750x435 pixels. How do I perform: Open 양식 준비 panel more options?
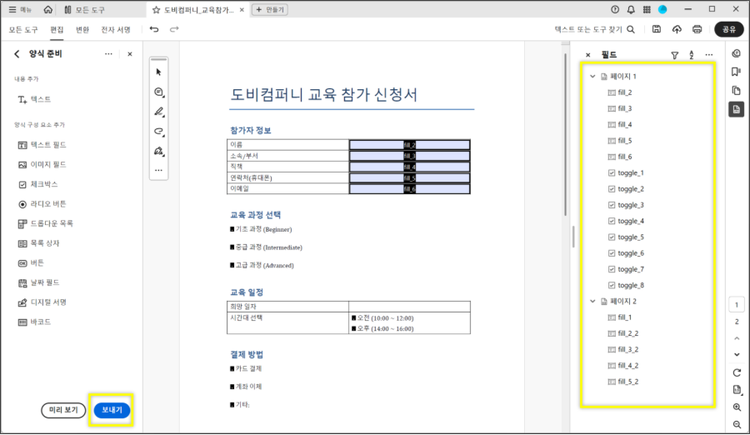pos(109,54)
